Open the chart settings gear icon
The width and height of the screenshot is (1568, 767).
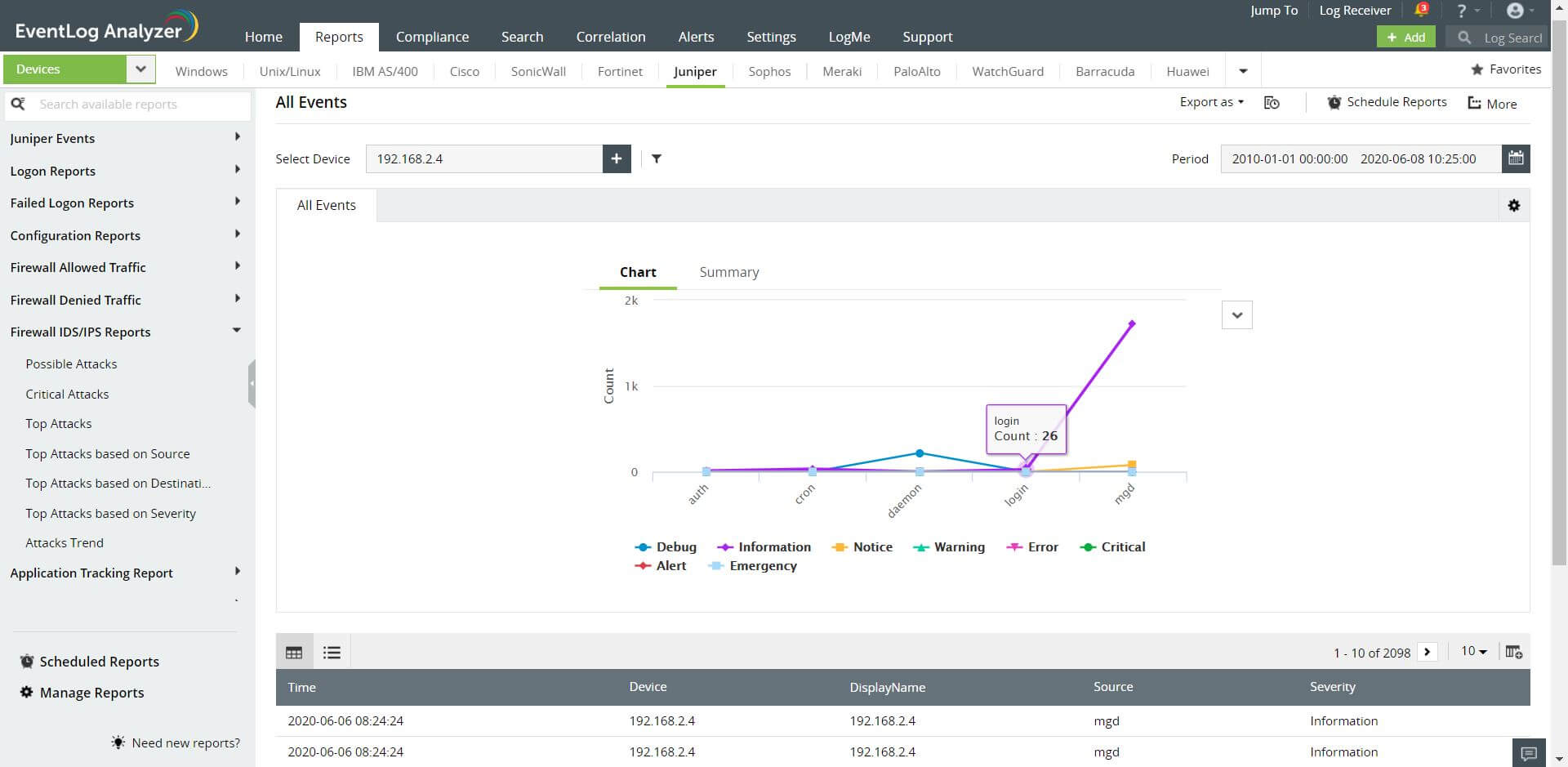point(1514,206)
